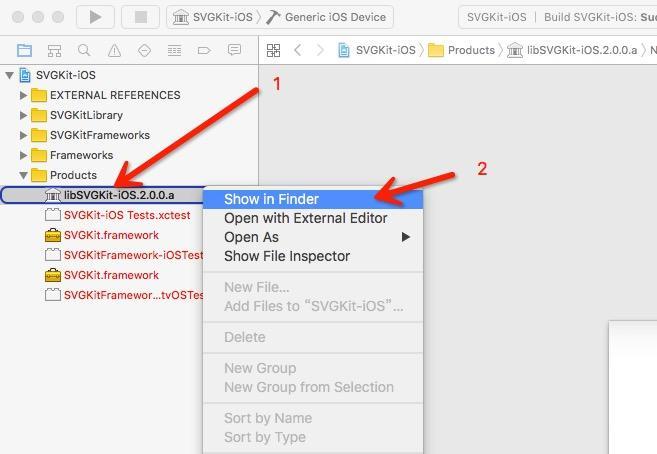Open the Find navigator magnifier icon
This screenshot has width=657, height=454.
point(84,50)
